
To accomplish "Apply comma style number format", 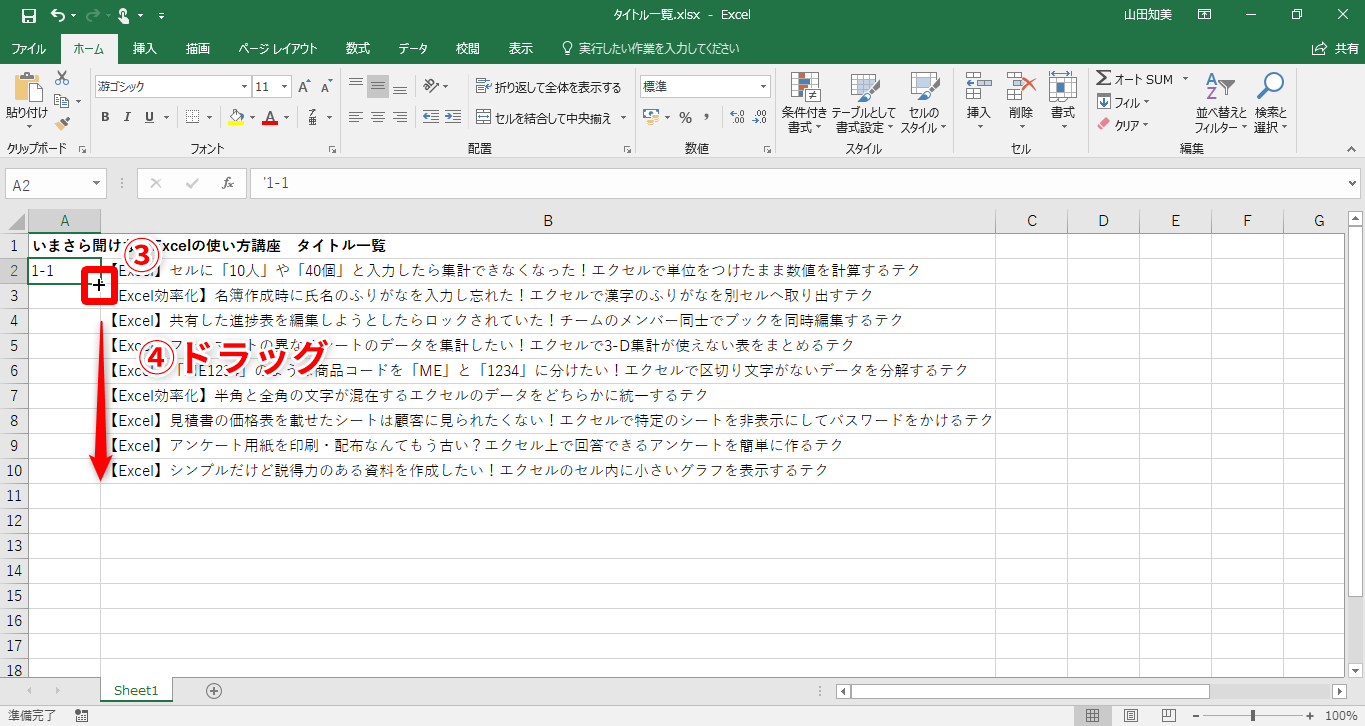I will pos(708,117).
